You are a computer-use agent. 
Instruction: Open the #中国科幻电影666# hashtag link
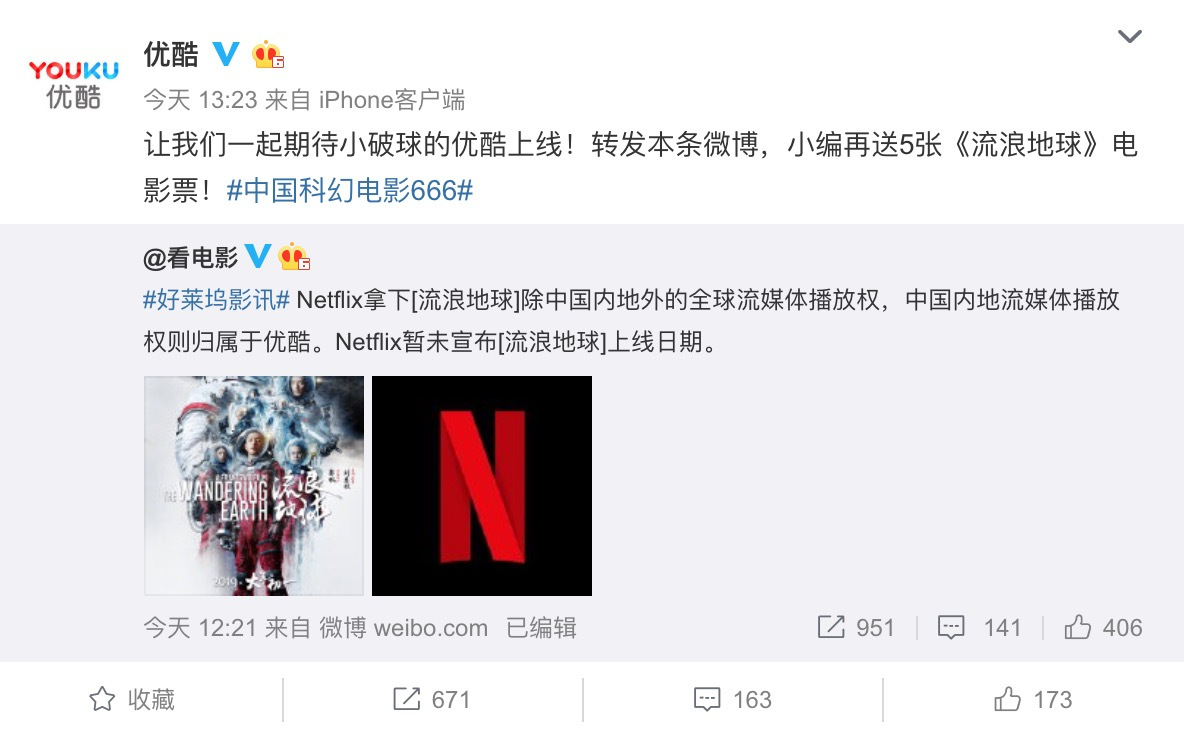coord(350,190)
